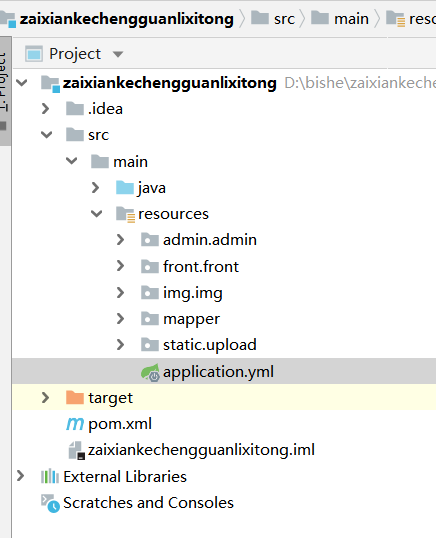Expand External Libraries arrow
The image size is (436, 538).
21,476
